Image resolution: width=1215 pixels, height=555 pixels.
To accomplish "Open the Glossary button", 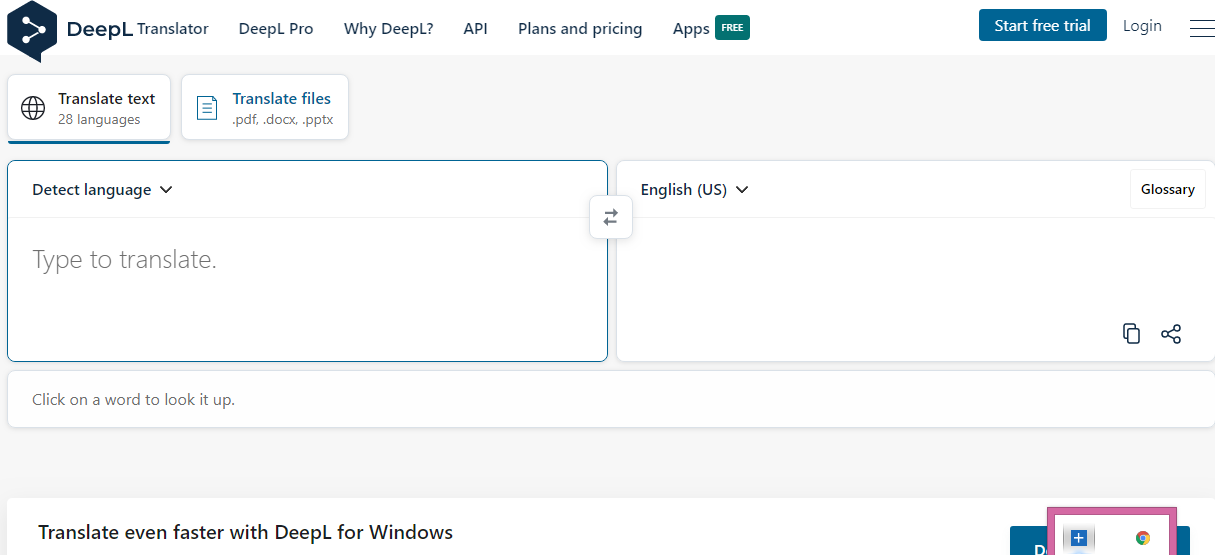I will coord(1167,190).
